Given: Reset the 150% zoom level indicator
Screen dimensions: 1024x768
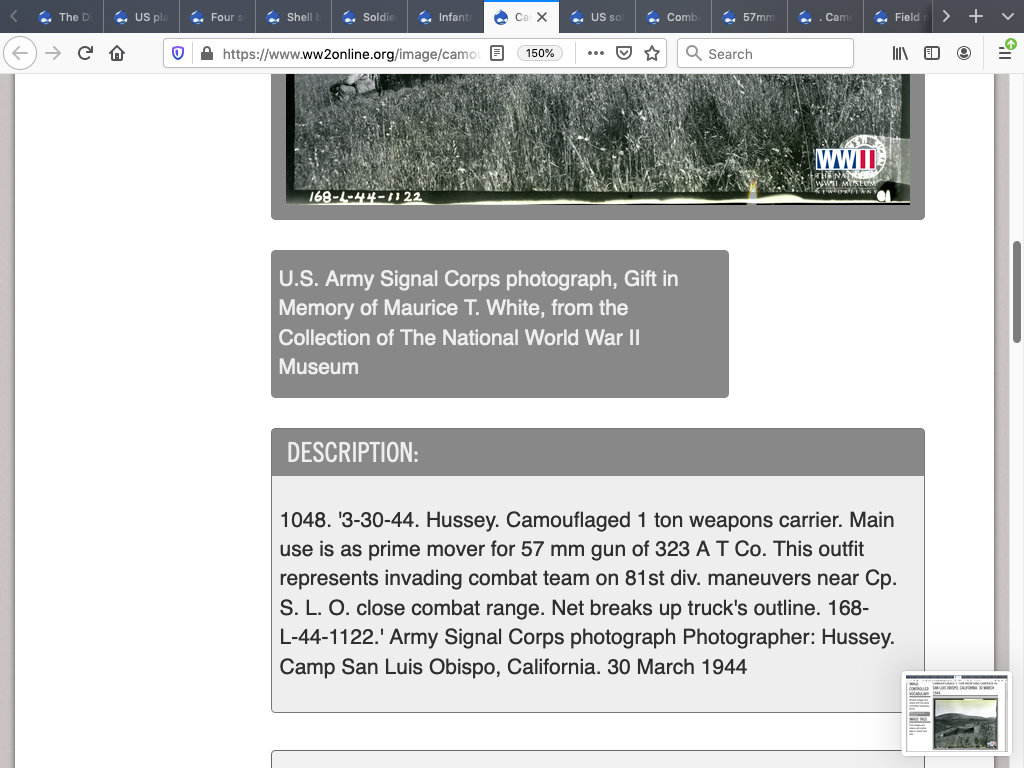Looking at the screenshot, I should 540,54.
